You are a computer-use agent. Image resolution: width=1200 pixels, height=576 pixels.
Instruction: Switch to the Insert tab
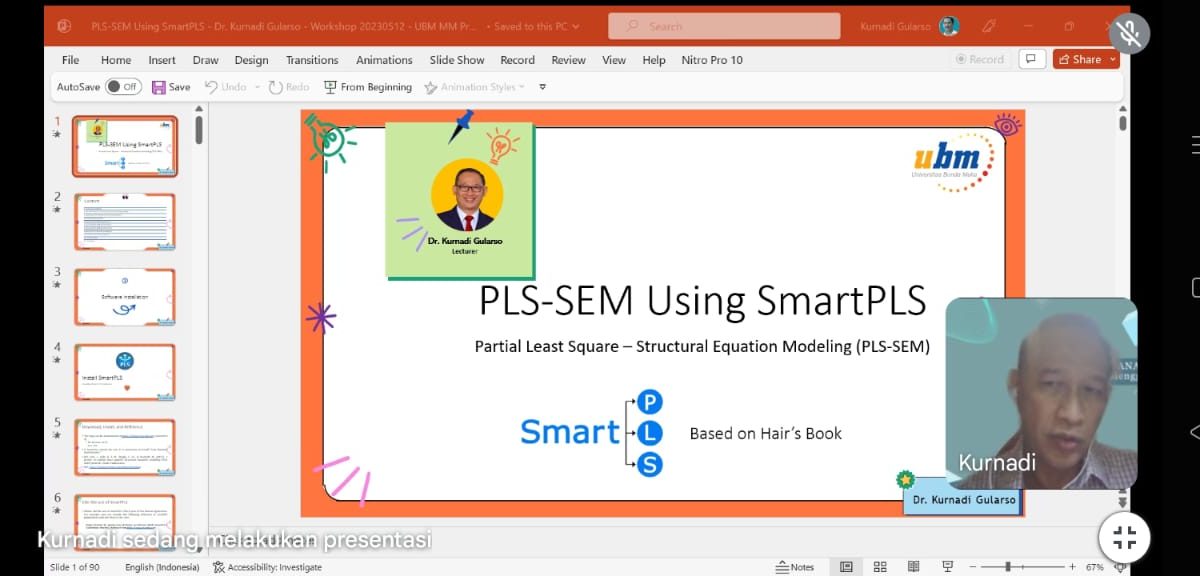click(162, 60)
